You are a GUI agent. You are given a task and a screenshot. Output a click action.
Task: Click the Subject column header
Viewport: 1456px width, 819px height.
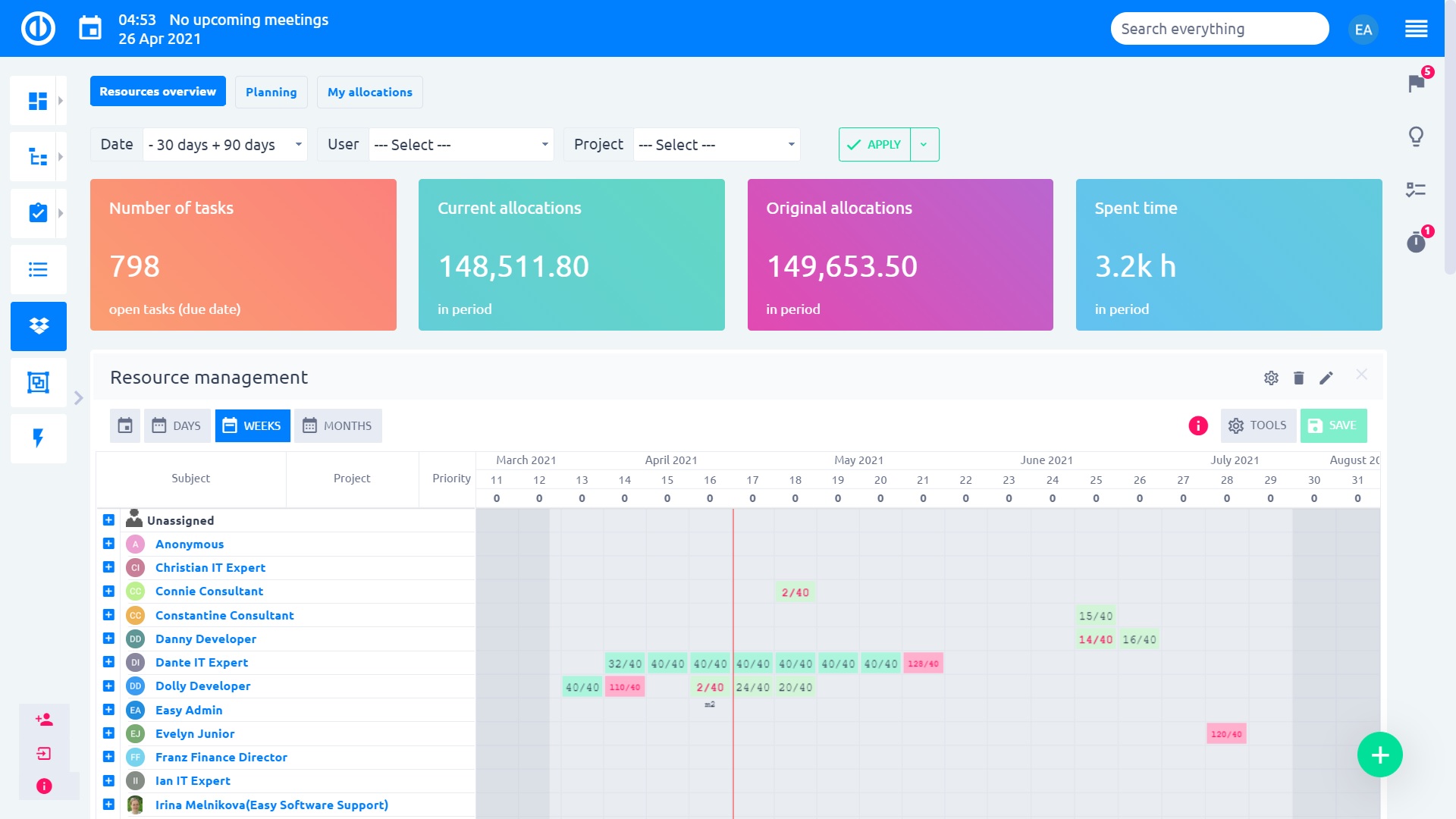190,479
